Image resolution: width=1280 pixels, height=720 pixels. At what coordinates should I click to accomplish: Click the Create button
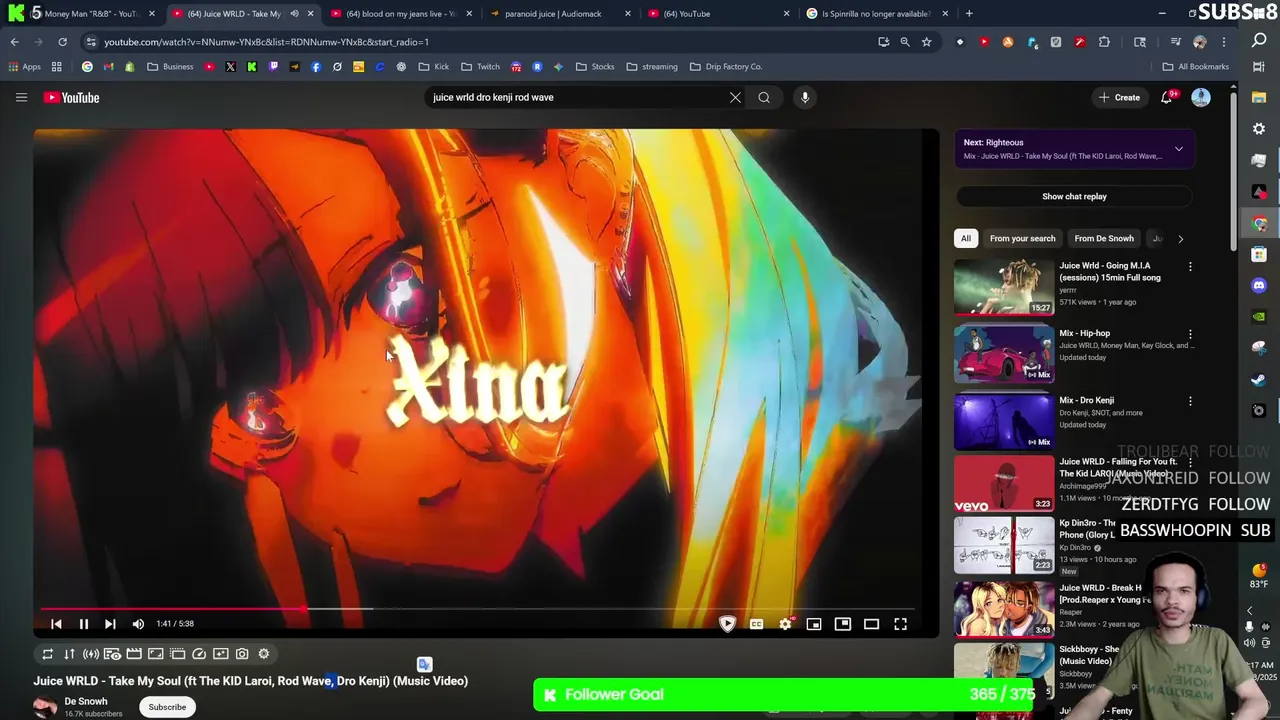point(1119,97)
